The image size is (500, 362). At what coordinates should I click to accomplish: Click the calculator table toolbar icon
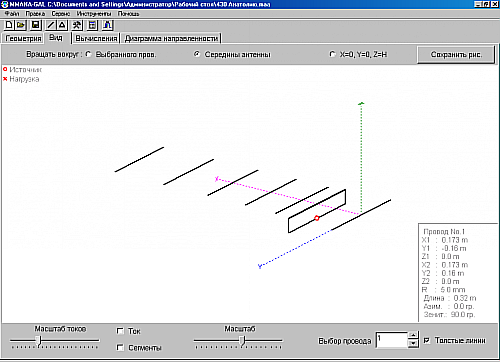(92, 25)
